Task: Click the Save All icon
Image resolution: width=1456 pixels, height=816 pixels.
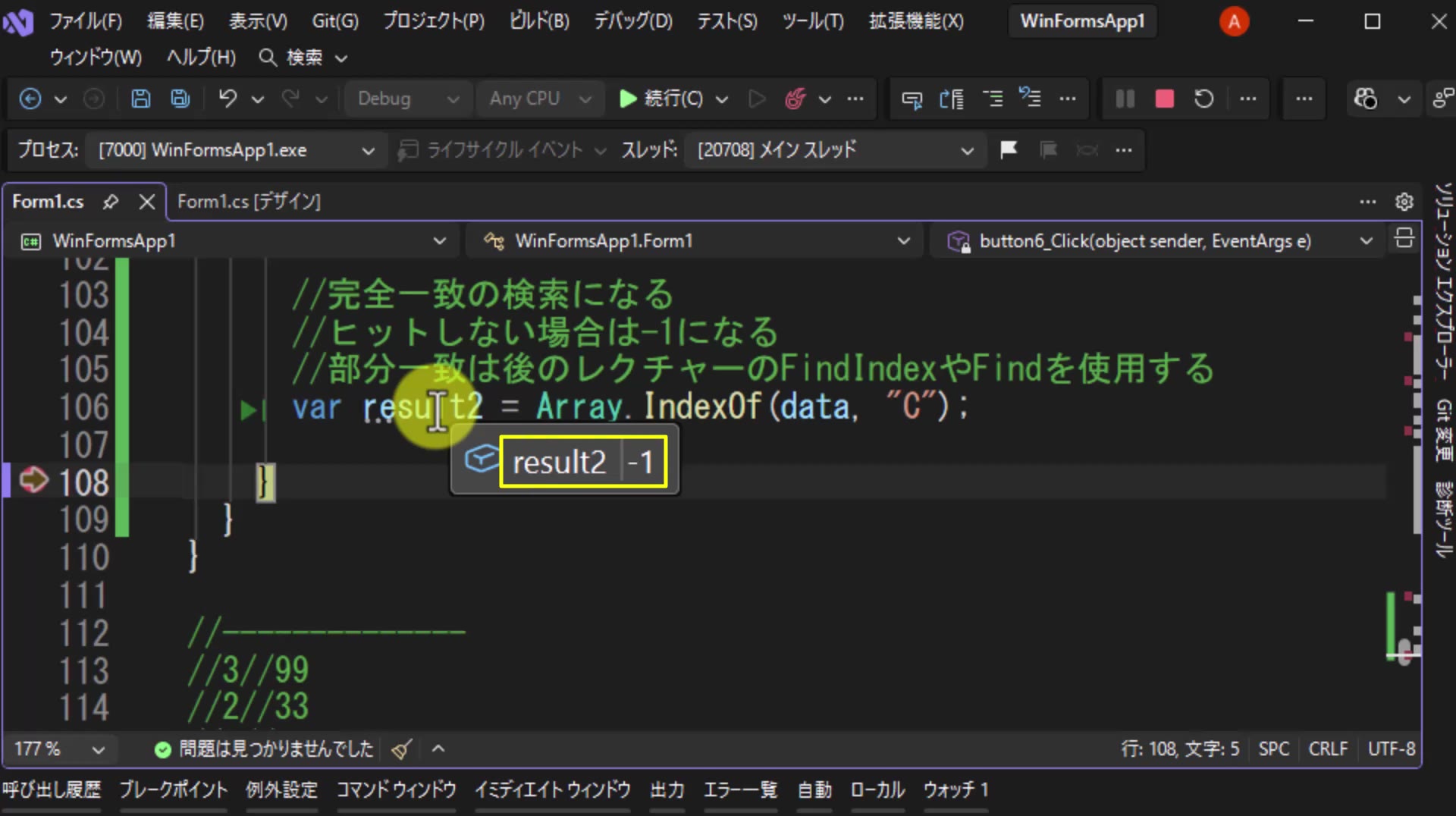Action: (180, 99)
